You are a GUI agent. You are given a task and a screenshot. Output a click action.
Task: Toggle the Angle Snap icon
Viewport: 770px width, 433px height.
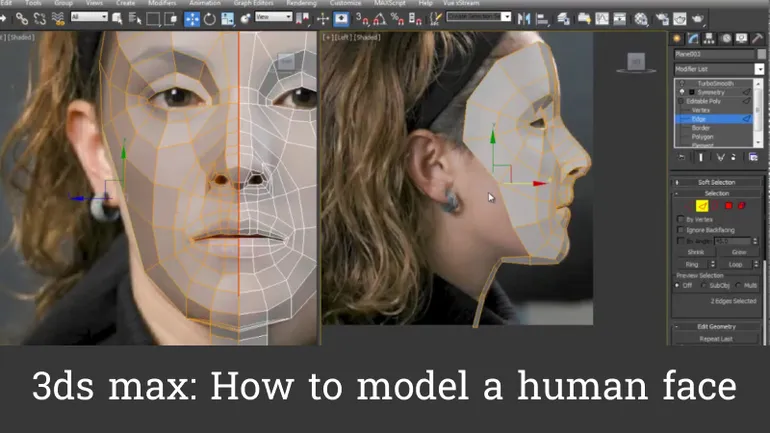[x=380, y=19]
